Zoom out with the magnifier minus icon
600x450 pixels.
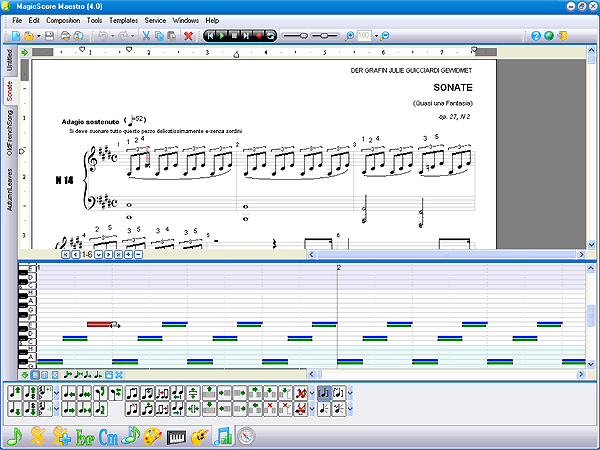(x=384, y=36)
